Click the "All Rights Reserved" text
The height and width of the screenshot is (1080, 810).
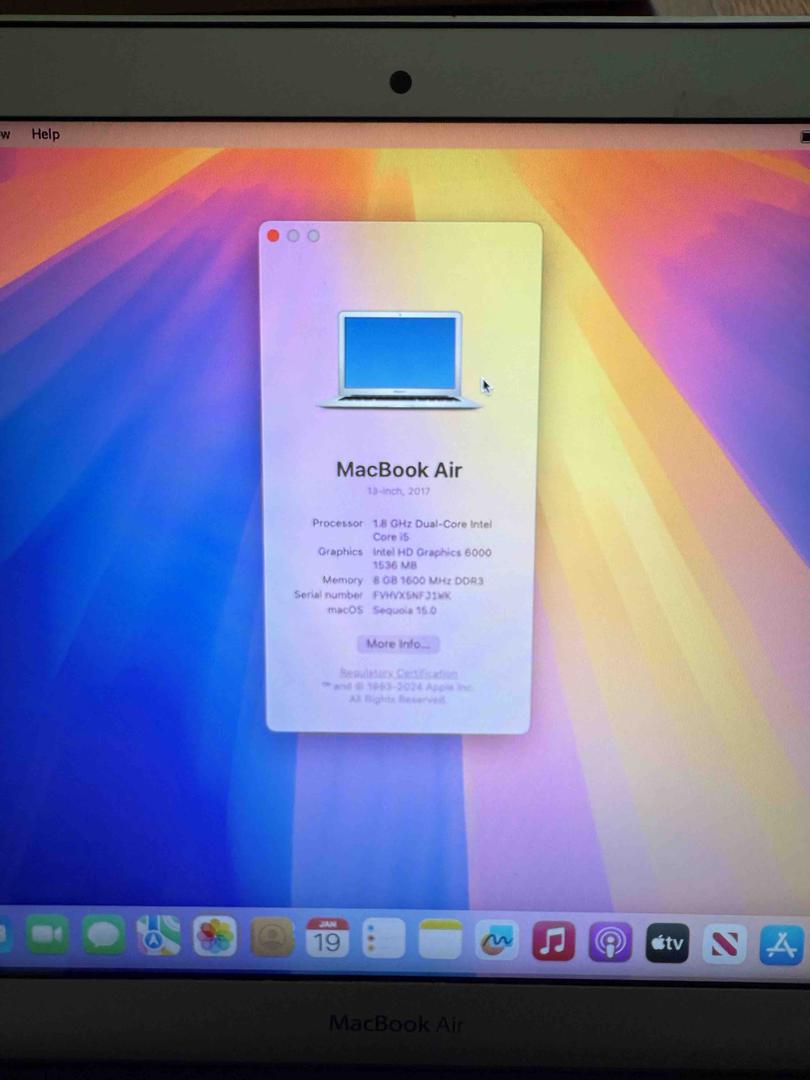click(397, 699)
